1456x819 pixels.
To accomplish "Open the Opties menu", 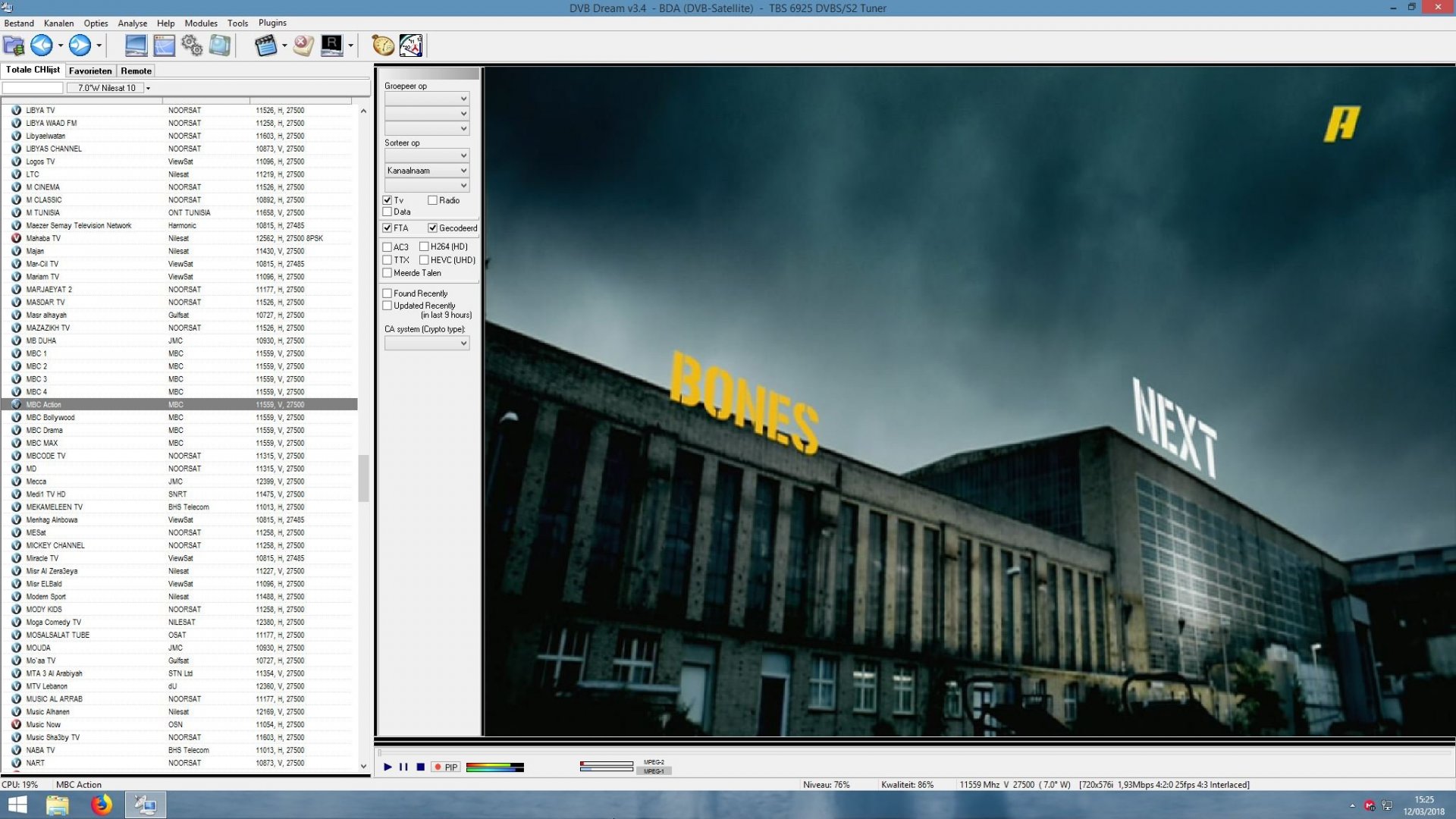I will 96,23.
